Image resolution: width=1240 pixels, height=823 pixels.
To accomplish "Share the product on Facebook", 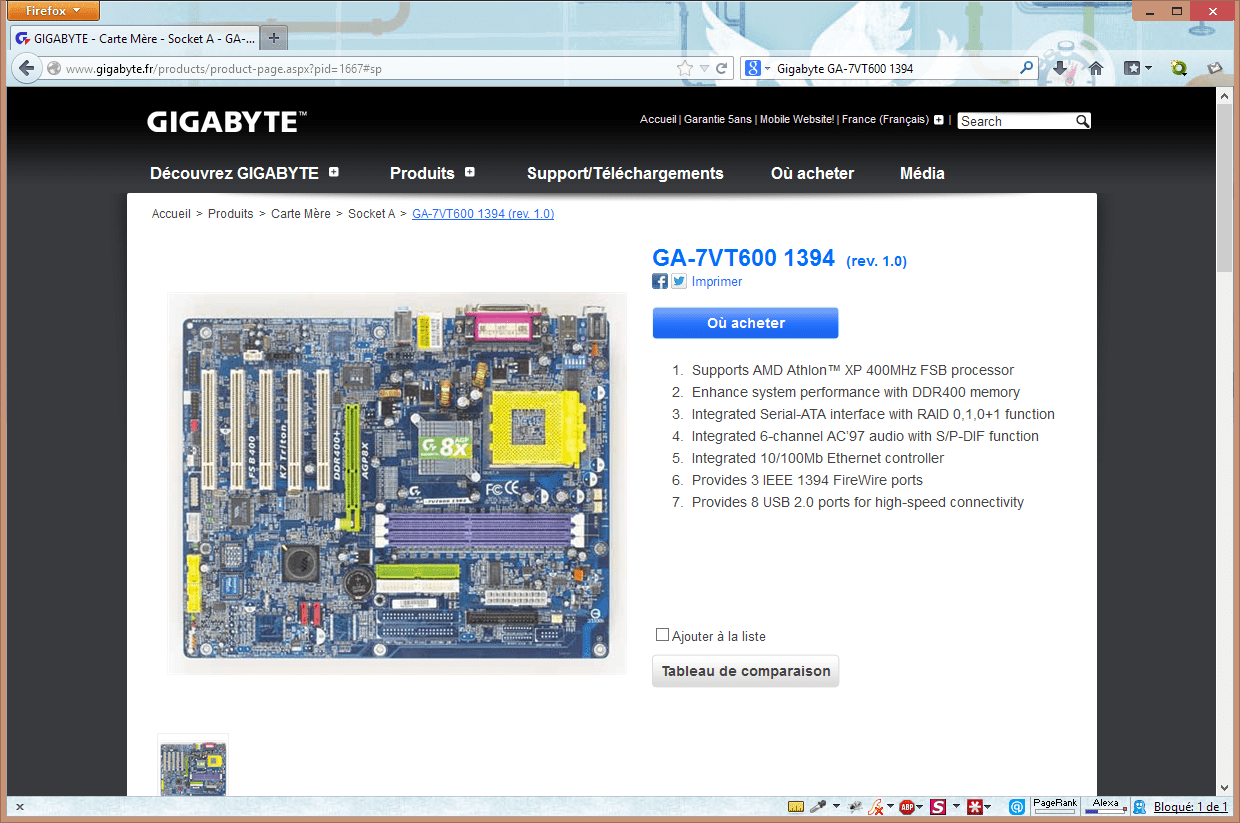I will click(x=660, y=281).
